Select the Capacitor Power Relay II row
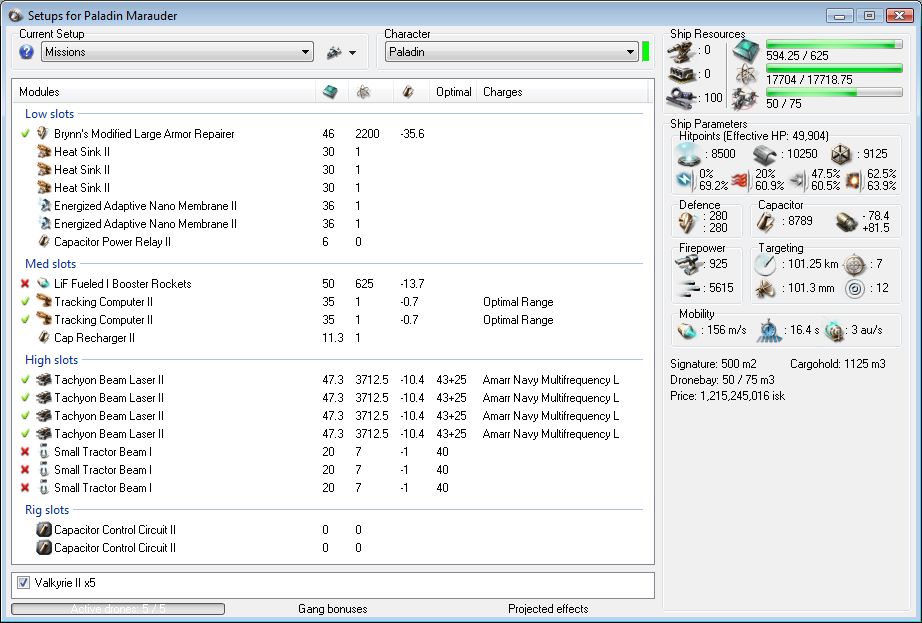The image size is (922, 623). coord(112,242)
